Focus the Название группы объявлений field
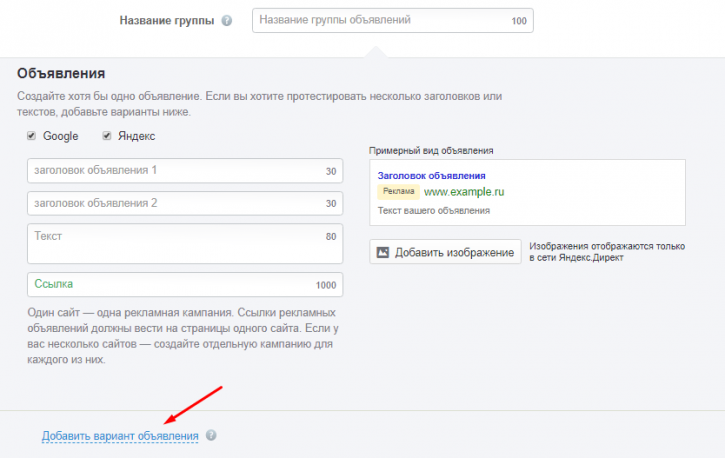725x458 pixels. click(393, 20)
